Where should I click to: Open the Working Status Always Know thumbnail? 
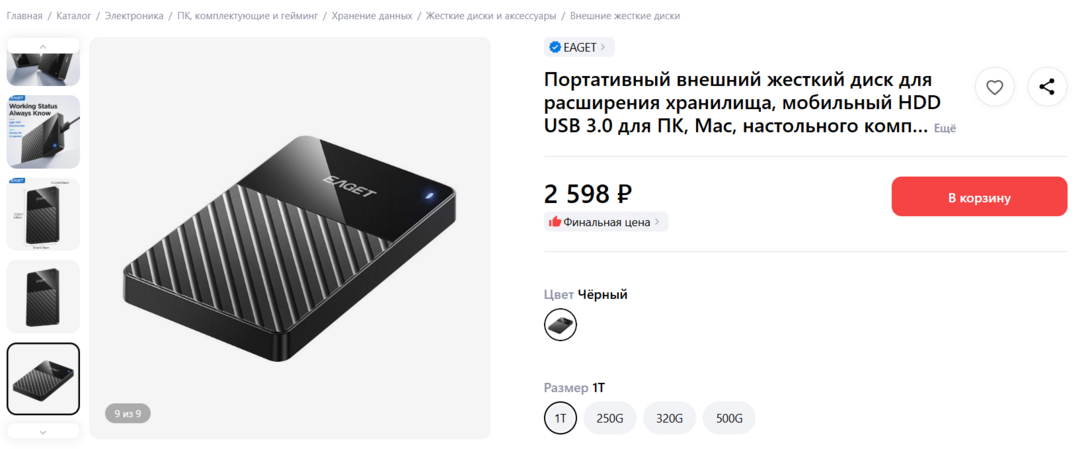coord(43,132)
